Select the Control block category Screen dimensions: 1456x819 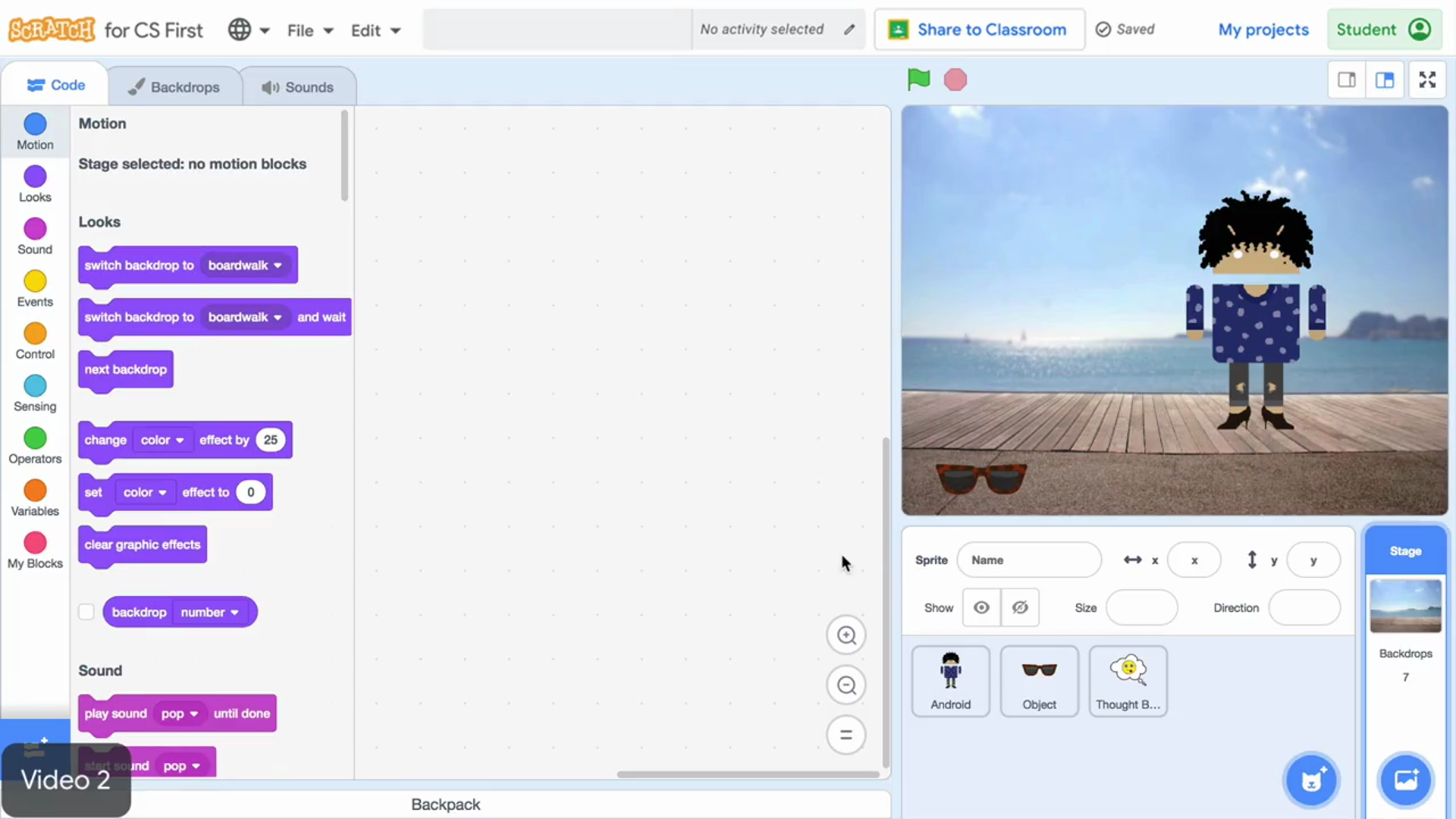tap(35, 341)
